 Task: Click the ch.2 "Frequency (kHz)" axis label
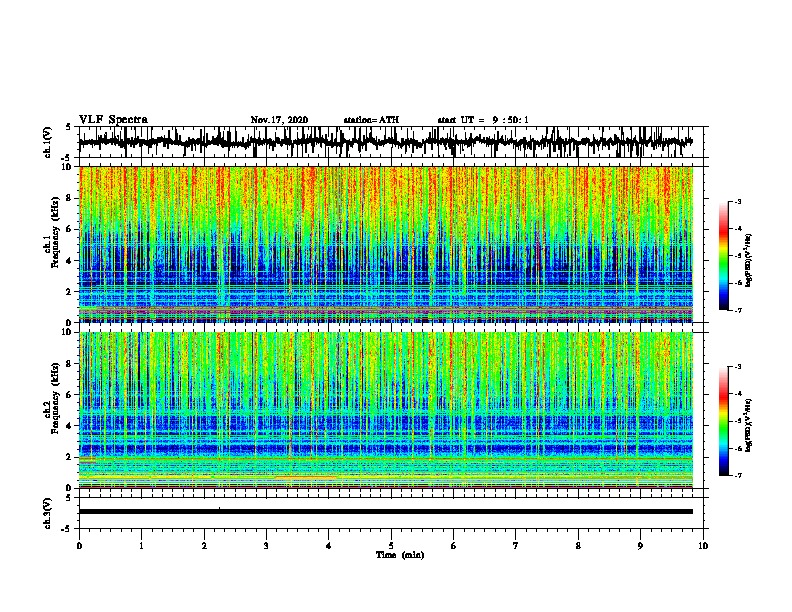(x=55, y=397)
